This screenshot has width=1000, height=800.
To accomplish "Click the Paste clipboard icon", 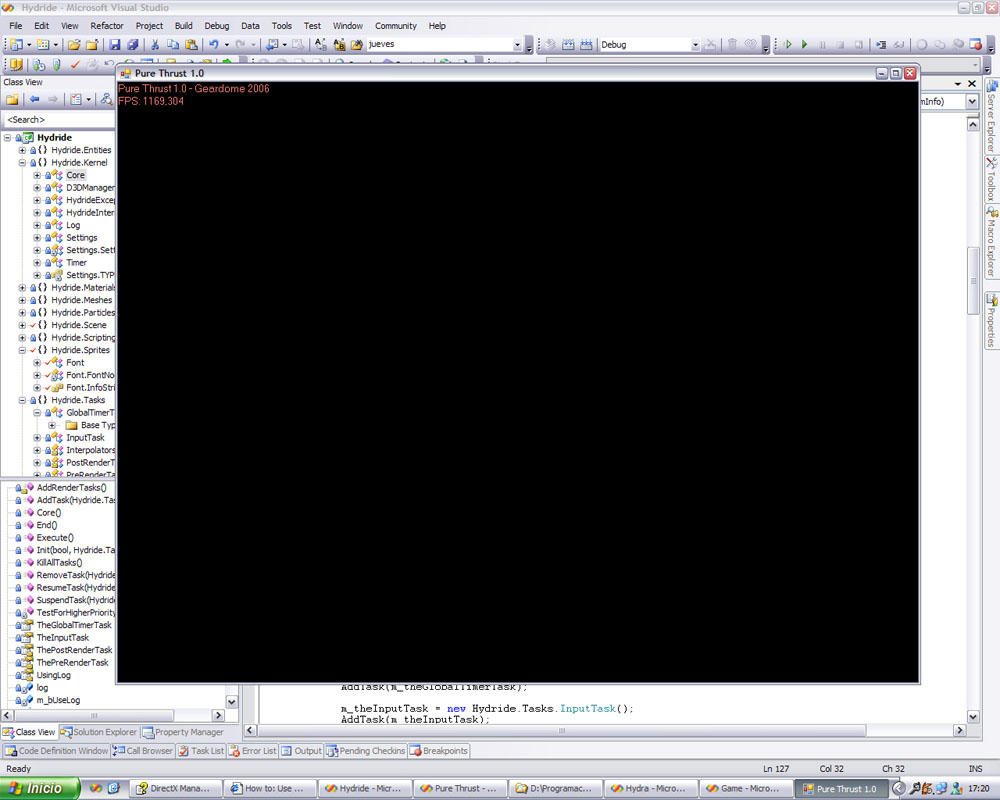I will (x=191, y=44).
